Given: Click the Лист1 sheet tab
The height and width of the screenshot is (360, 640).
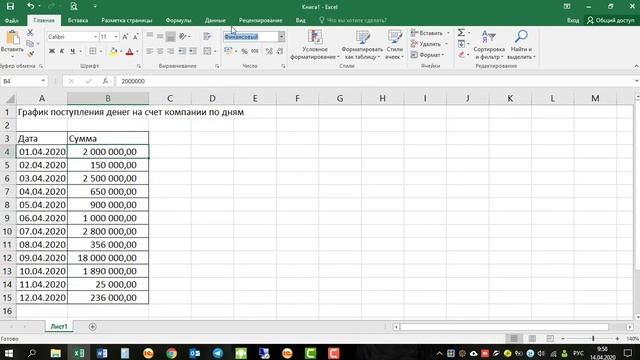Looking at the screenshot, I should click(x=59, y=327).
